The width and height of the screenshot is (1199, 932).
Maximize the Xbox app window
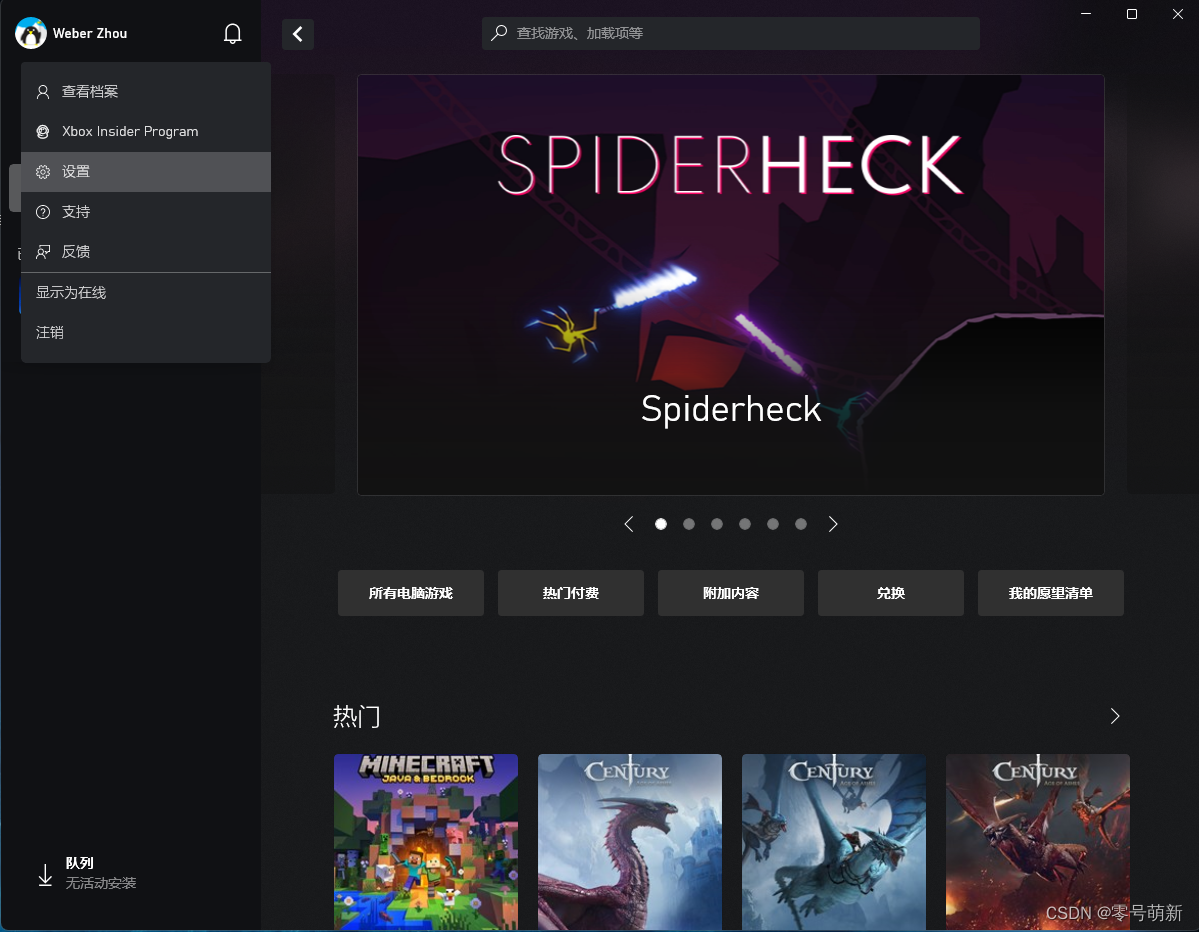(x=1132, y=14)
